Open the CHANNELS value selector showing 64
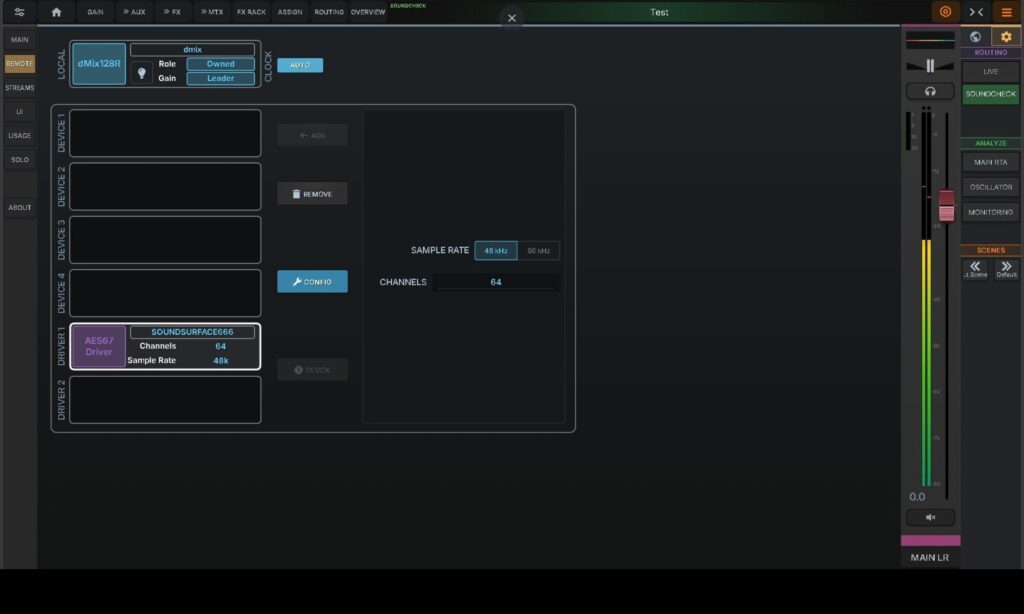The width and height of the screenshot is (1024, 614). pos(496,282)
